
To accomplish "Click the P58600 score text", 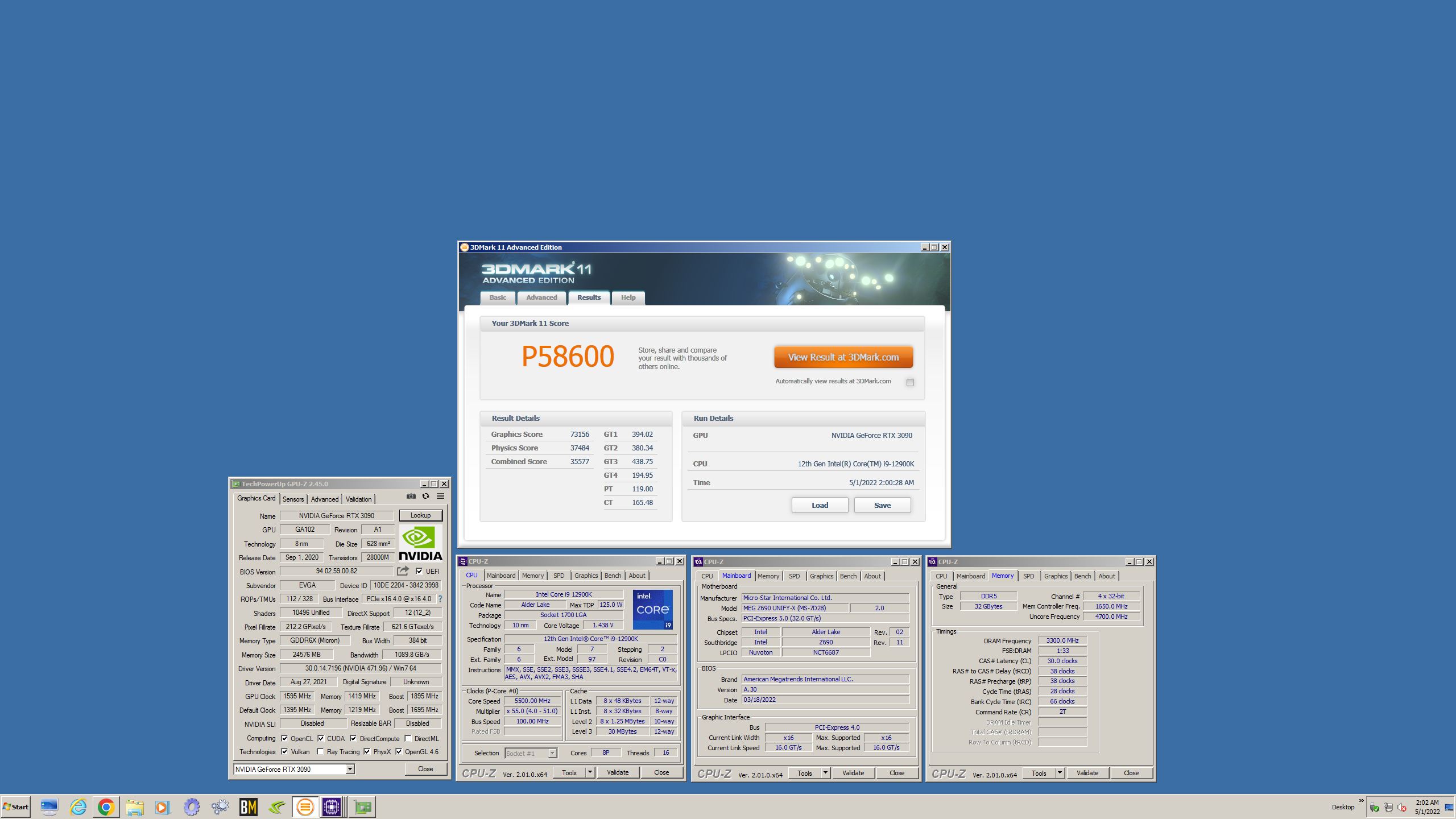I will click(568, 357).
